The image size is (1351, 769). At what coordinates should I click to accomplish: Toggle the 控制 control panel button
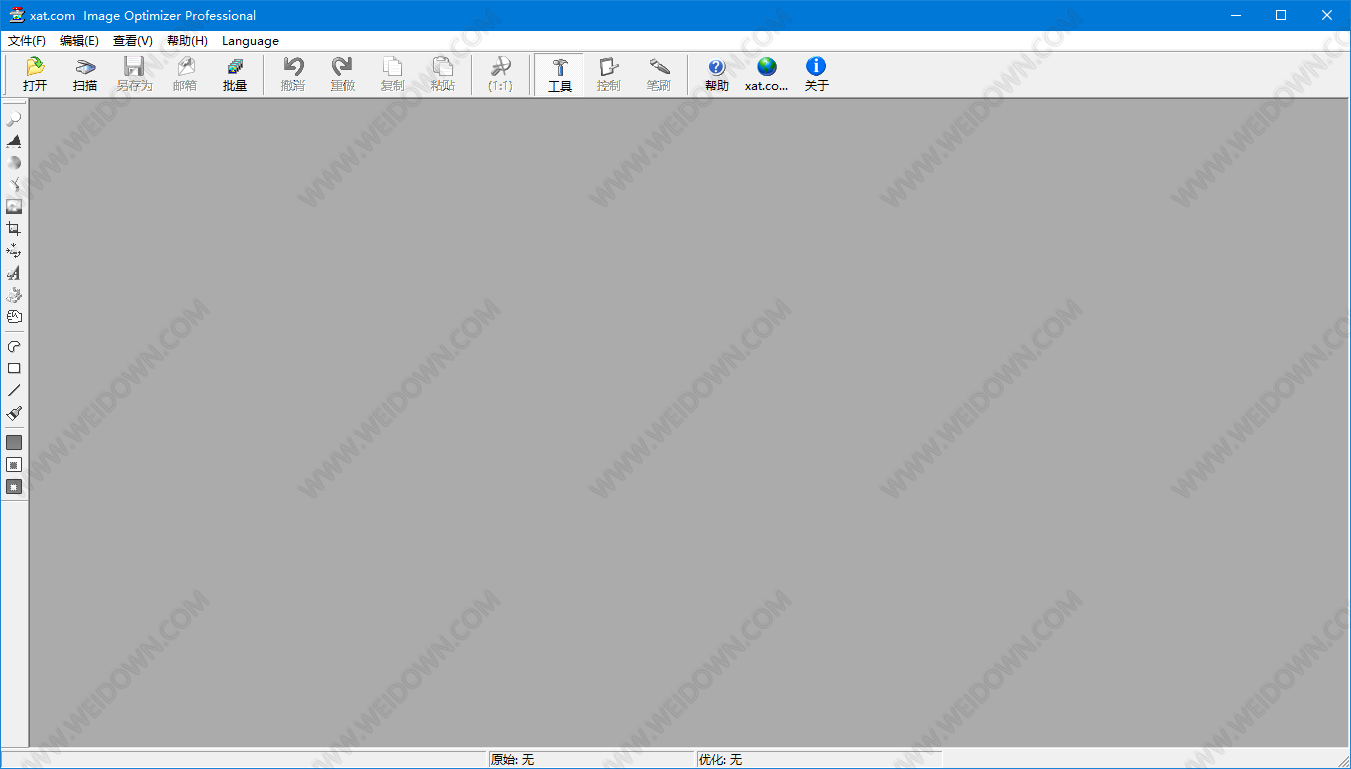pyautogui.click(x=609, y=75)
